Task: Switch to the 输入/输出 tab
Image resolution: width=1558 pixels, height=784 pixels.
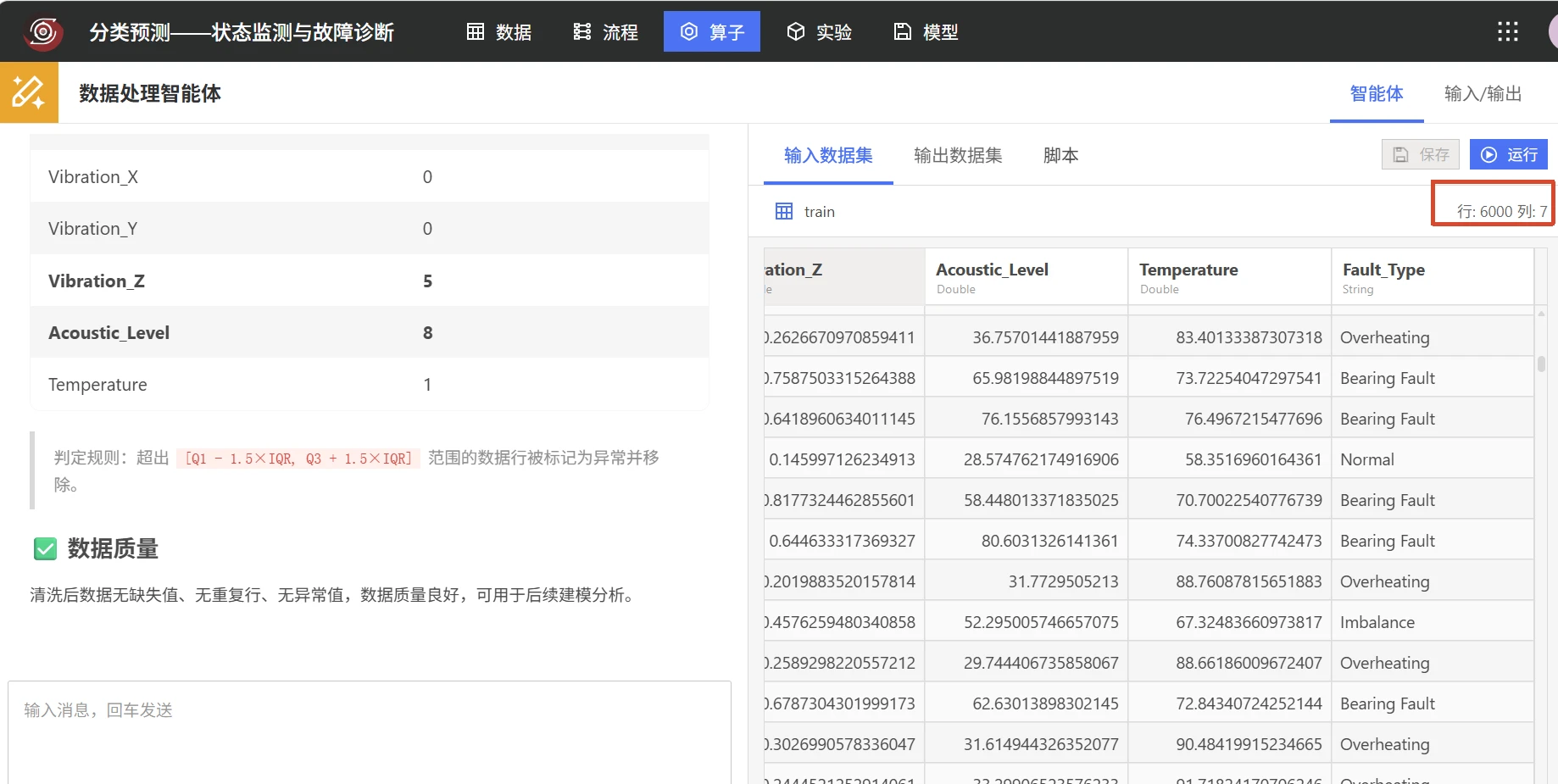Action: pos(1483,93)
